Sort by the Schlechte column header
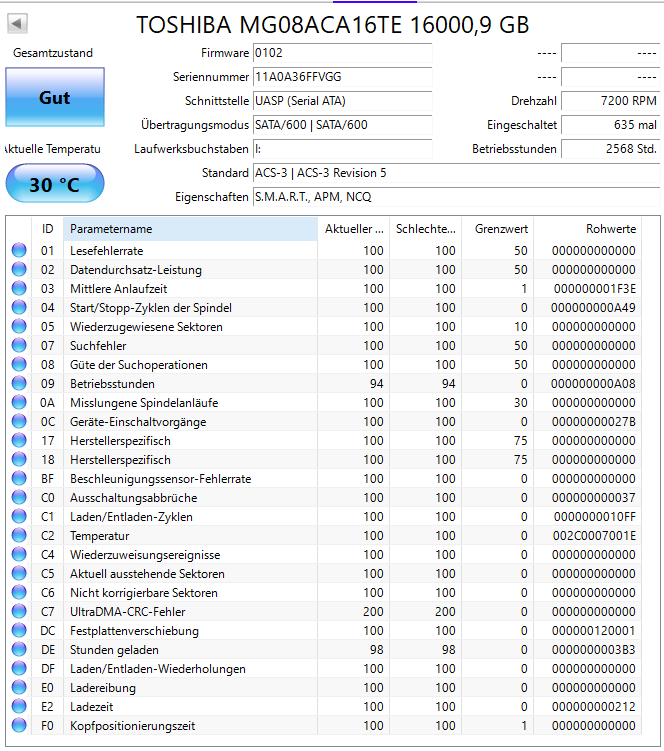The width and height of the screenshot is (664, 751). pos(425,229)
